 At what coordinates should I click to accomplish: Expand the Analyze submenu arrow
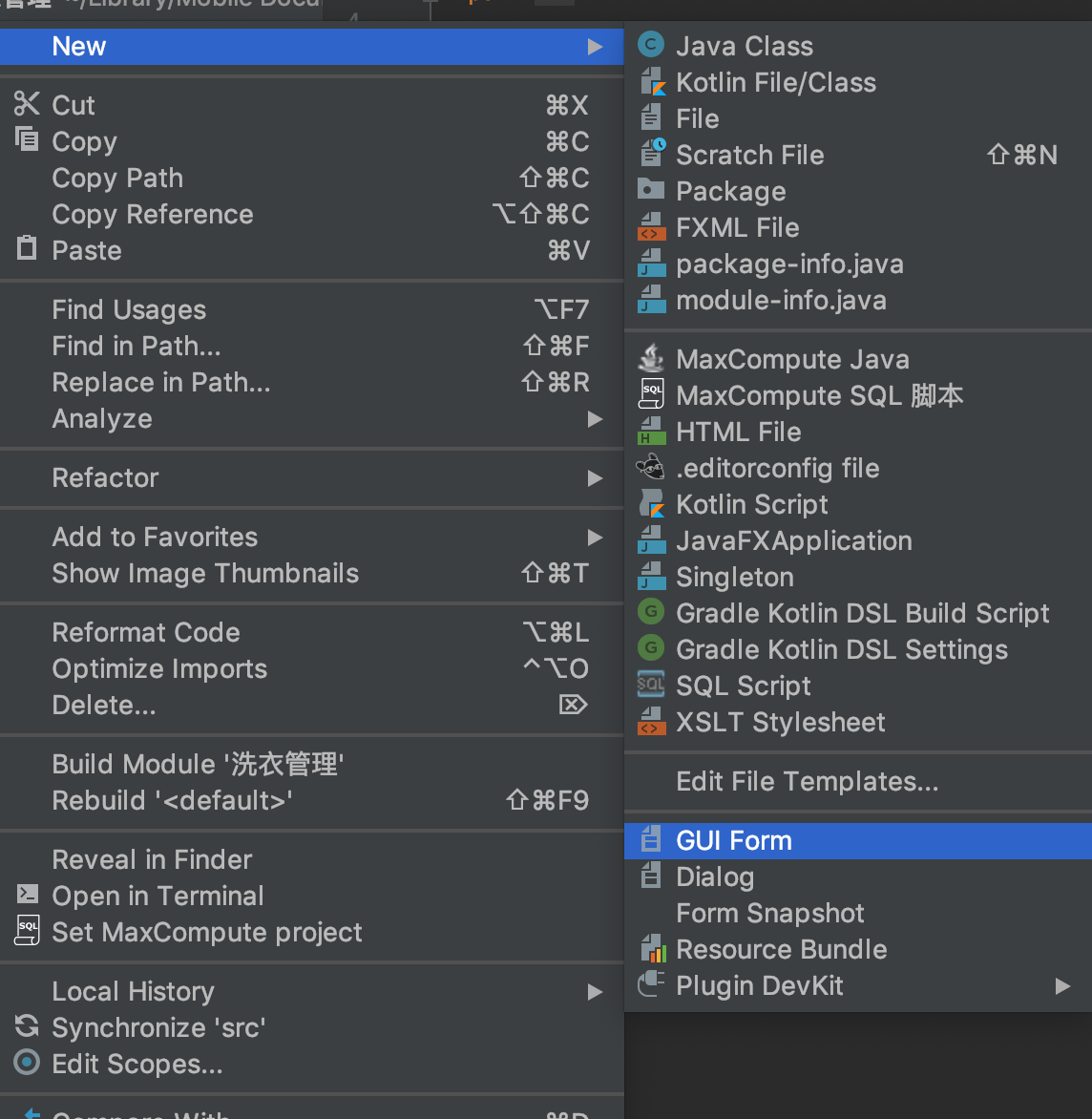coord(595,419)
